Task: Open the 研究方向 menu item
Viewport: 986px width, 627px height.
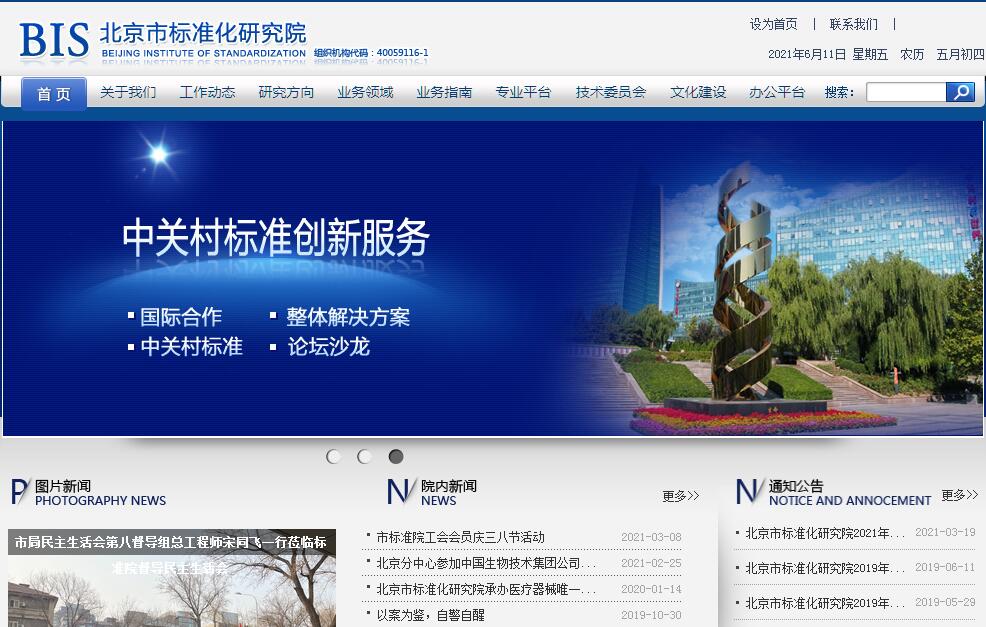Action: coord(286,92)
